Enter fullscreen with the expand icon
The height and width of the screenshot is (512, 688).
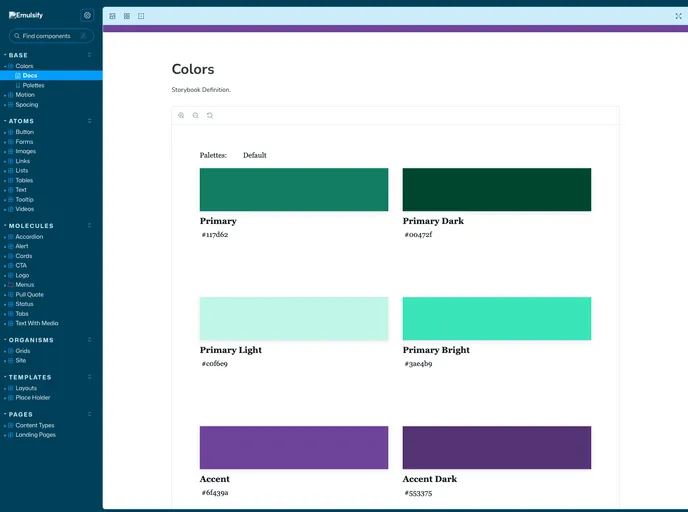coord(678,16)
